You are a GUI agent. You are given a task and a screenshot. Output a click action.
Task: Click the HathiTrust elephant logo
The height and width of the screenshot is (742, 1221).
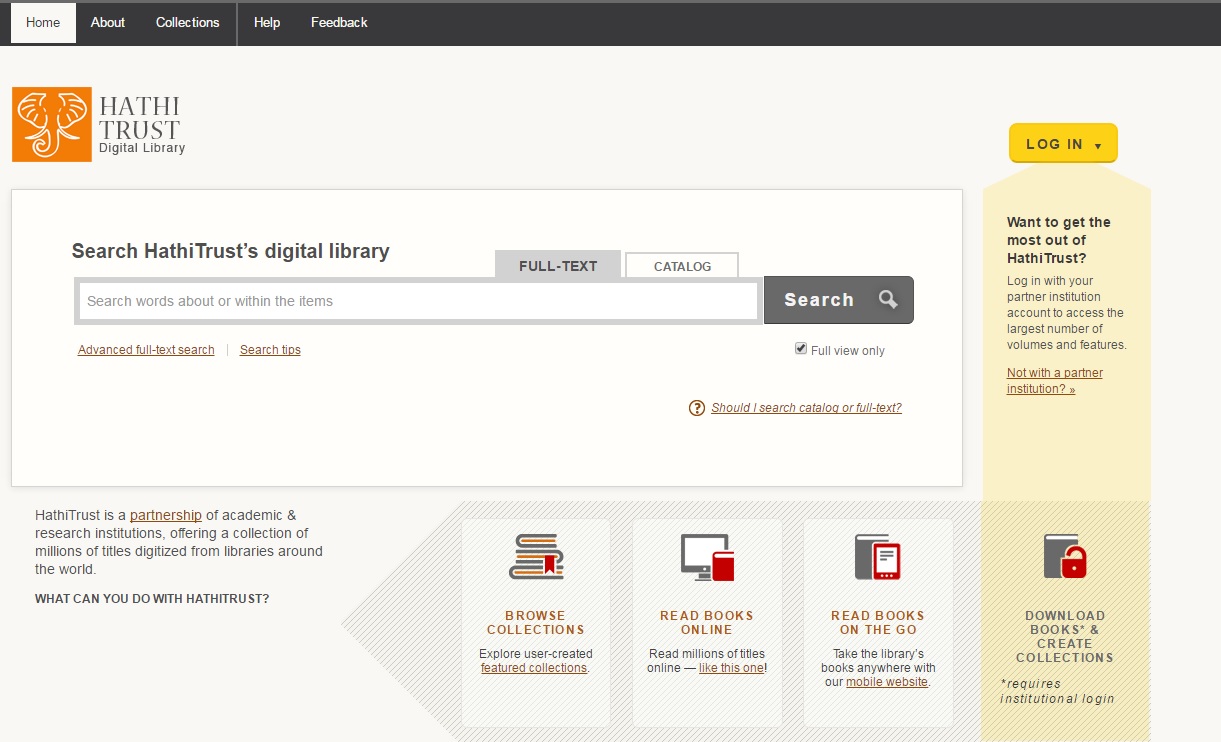pyautogui.click(x=51, y=124)
